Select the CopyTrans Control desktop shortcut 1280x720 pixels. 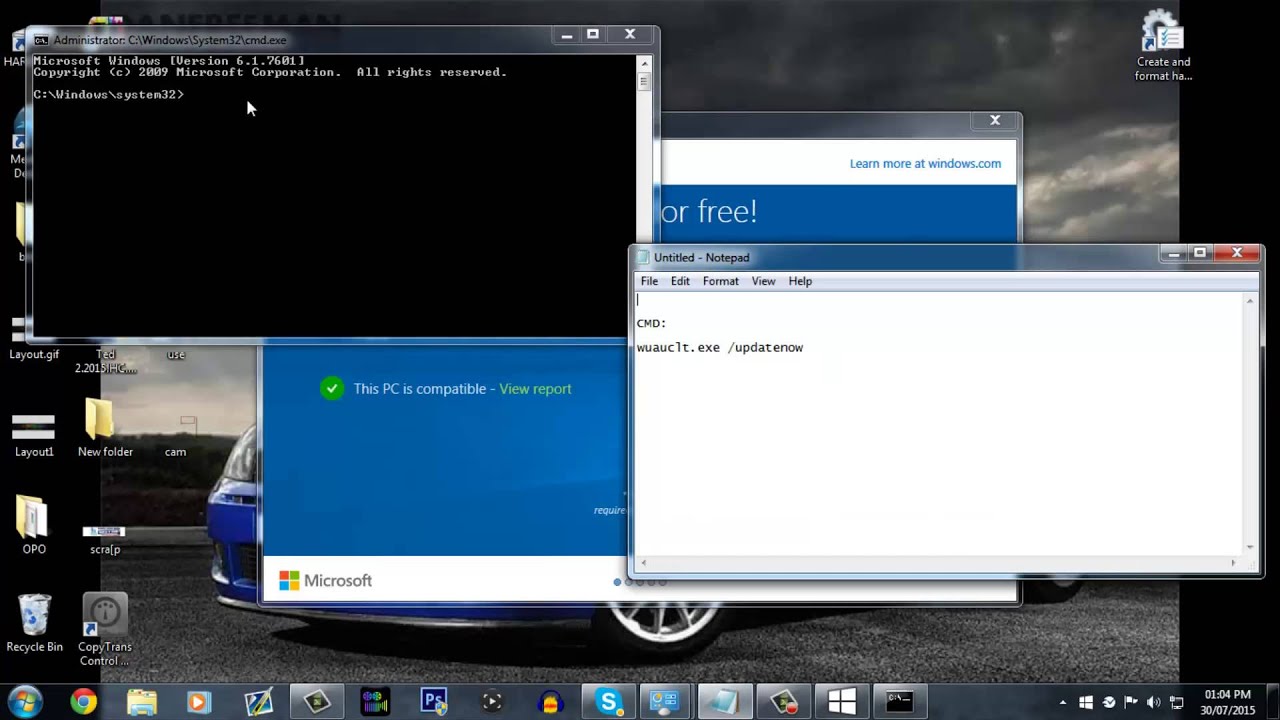click(105, 630)
